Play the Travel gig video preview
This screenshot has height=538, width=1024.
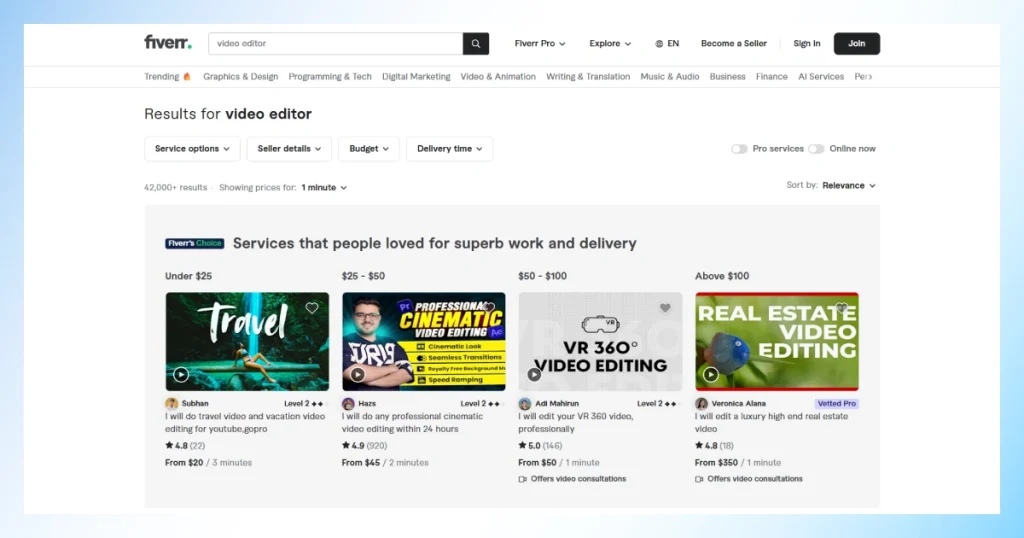click(181, 375)
